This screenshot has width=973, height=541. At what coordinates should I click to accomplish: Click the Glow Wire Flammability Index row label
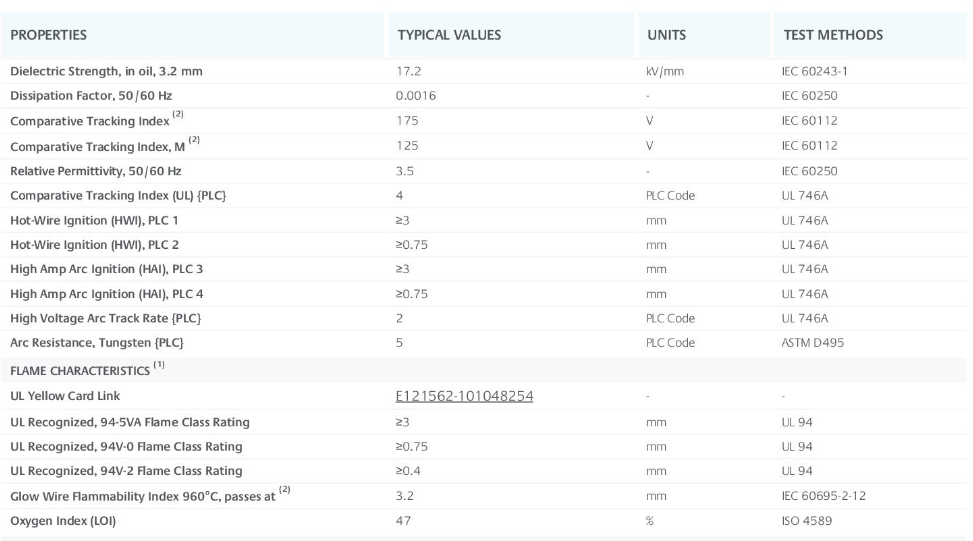click(150, 495)
